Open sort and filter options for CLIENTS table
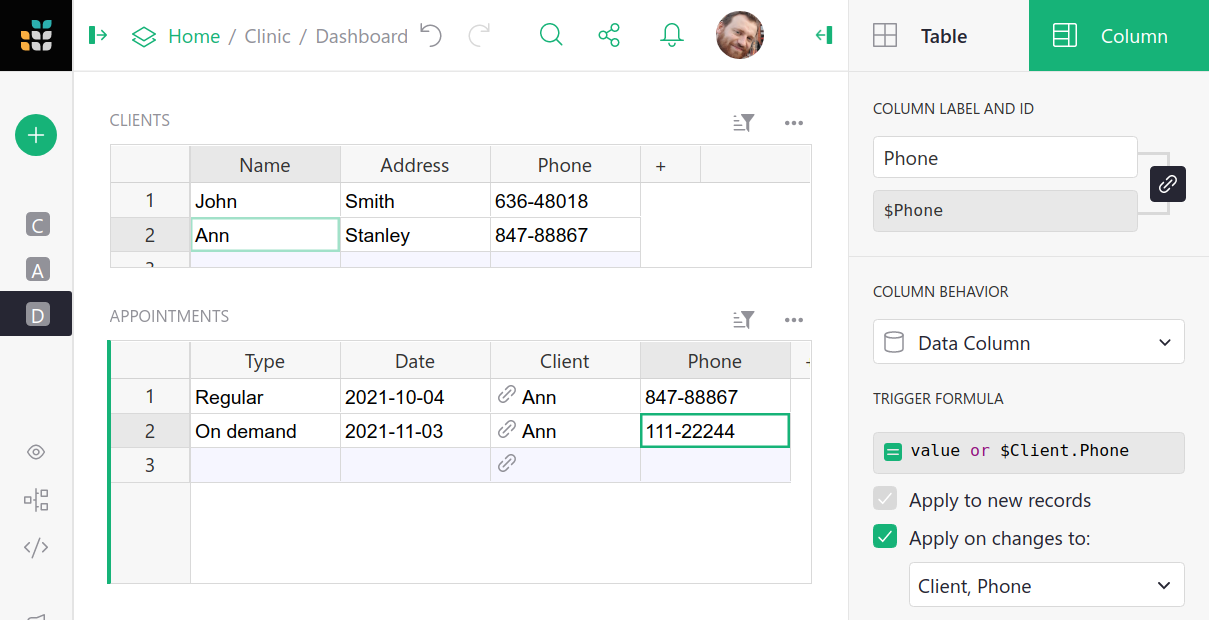 (x=743, y=122)
